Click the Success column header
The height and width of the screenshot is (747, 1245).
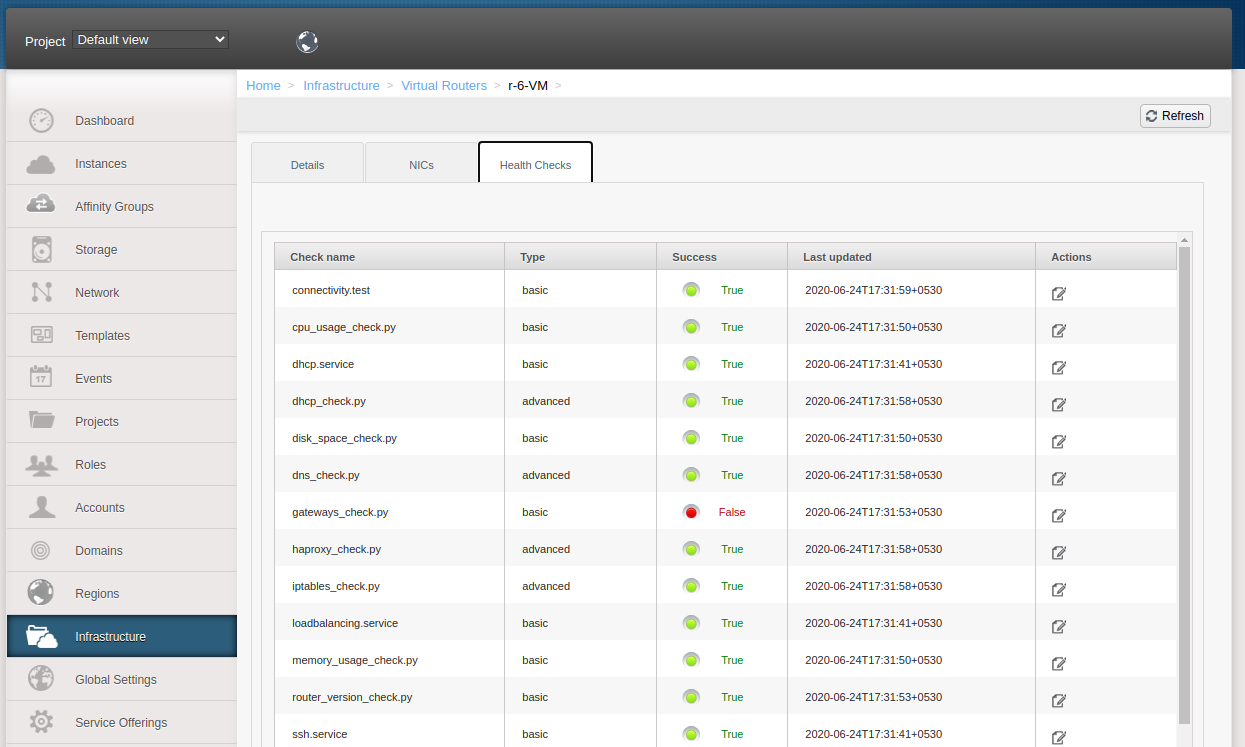722,257
